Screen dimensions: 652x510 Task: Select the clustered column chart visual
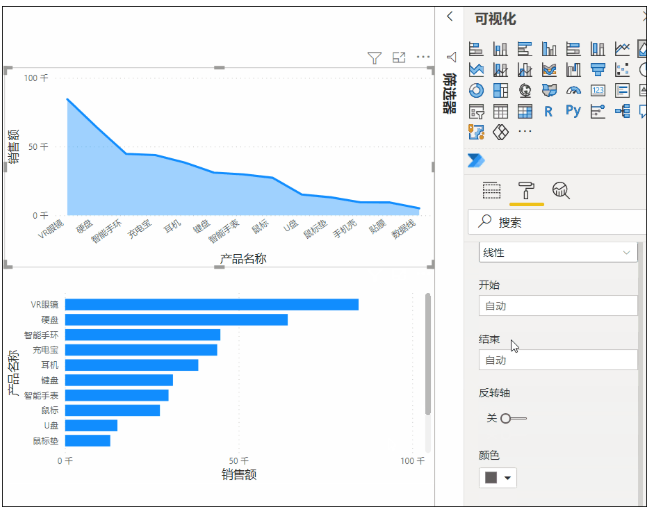coord(549,49)
